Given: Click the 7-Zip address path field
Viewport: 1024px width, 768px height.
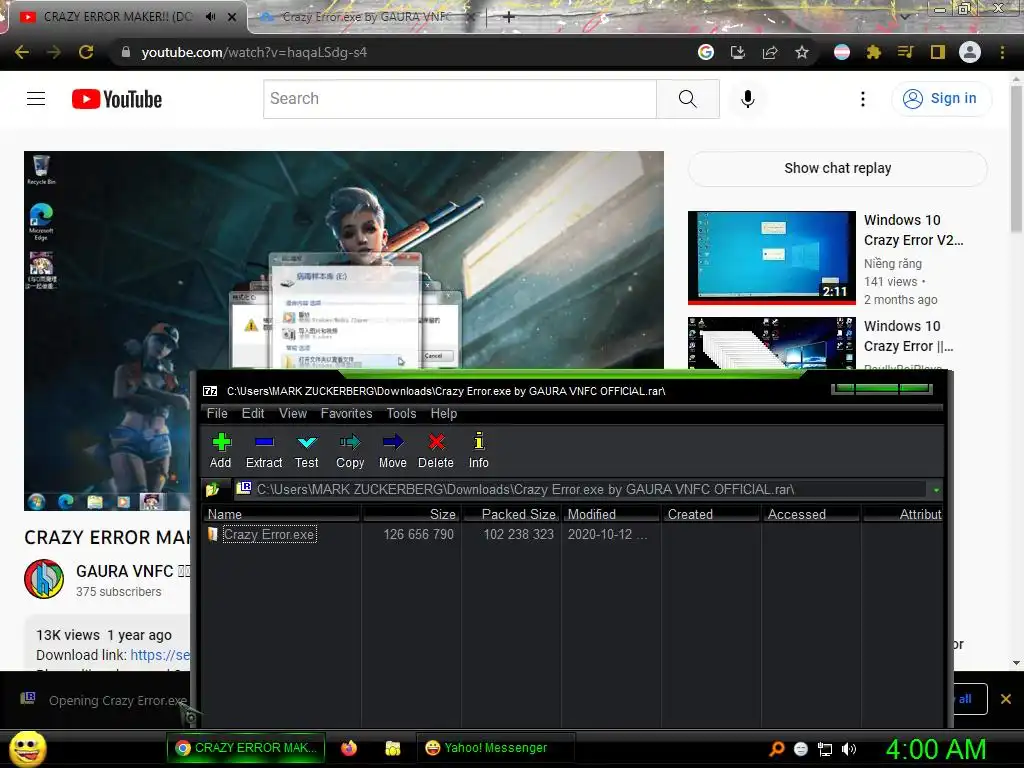Looking at the screenshot, I should 580,489.
